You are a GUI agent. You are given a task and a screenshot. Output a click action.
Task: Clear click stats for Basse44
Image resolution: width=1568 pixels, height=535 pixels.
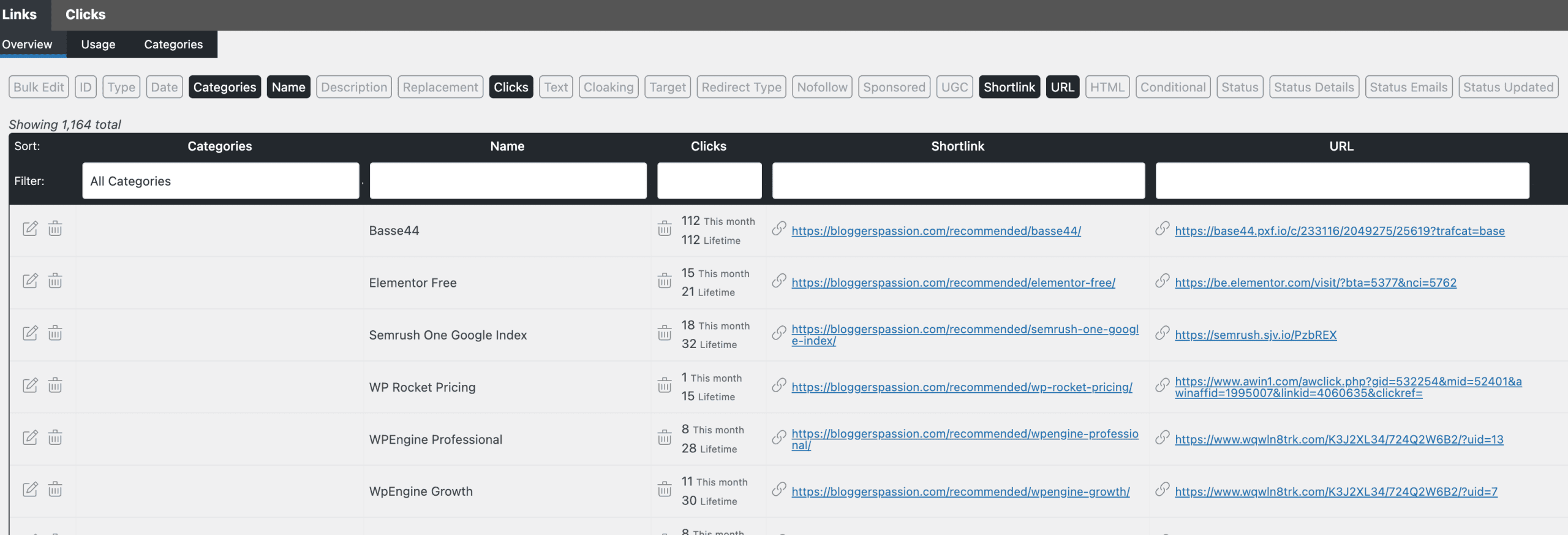pyautogui.click(x=665, y=229)
